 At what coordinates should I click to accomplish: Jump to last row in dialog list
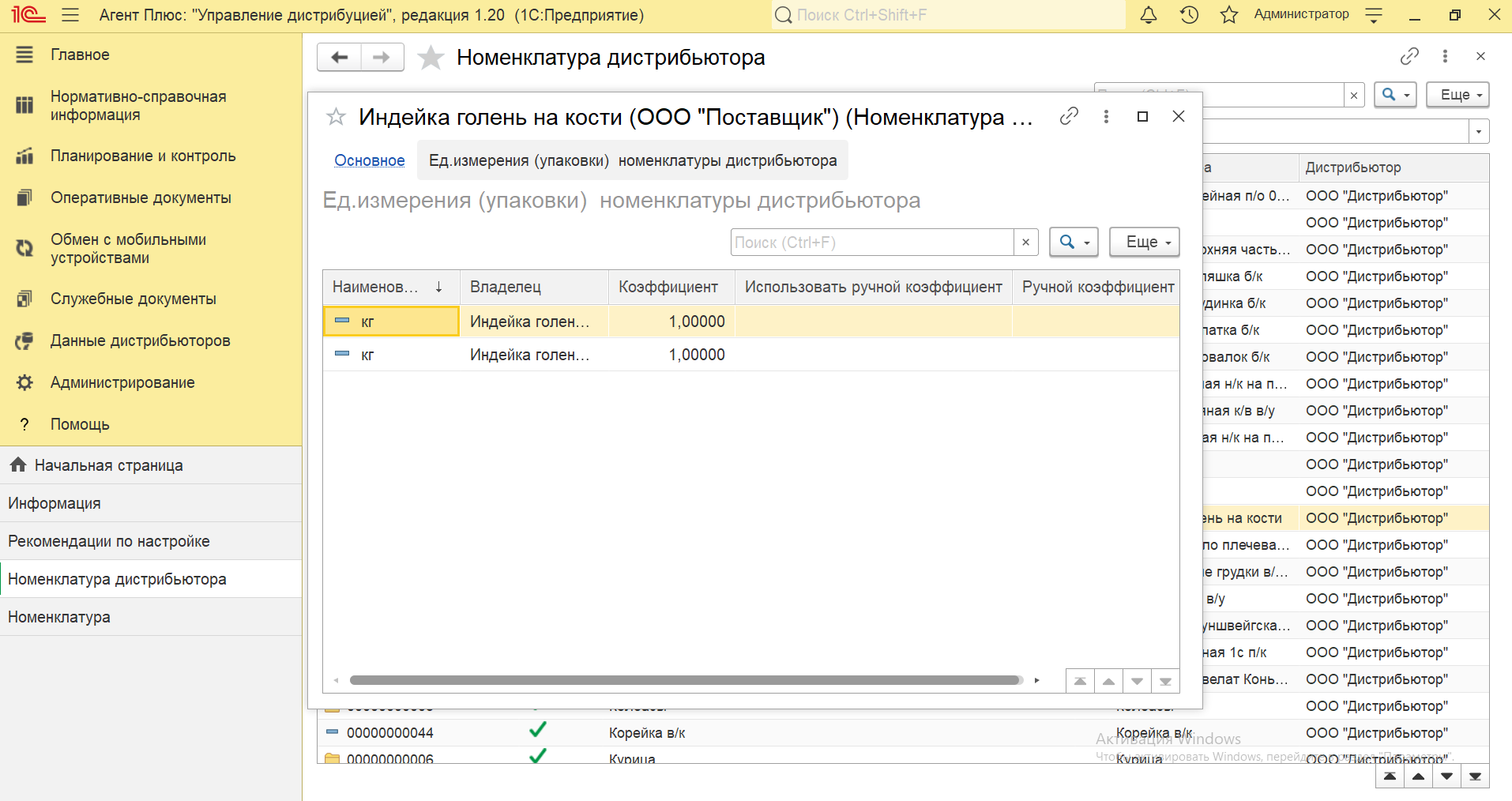click(1165, 681)
